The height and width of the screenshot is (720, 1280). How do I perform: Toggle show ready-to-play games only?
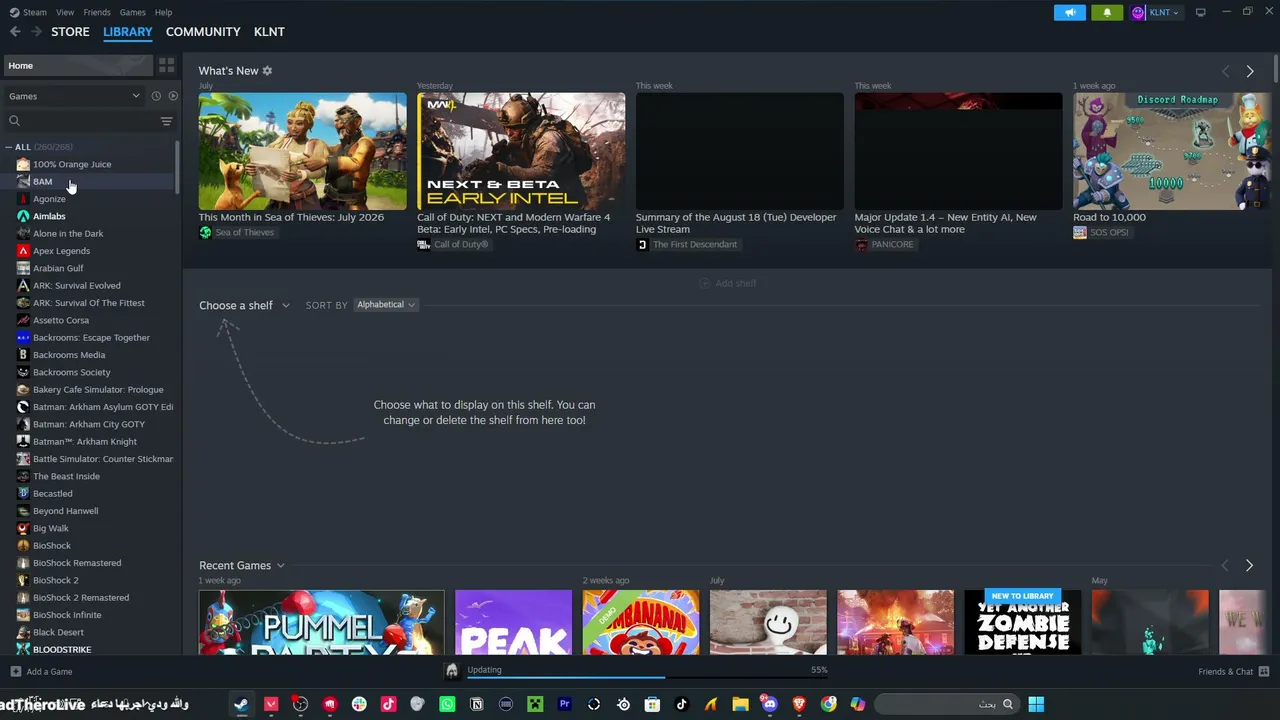[x=173, y=96]
